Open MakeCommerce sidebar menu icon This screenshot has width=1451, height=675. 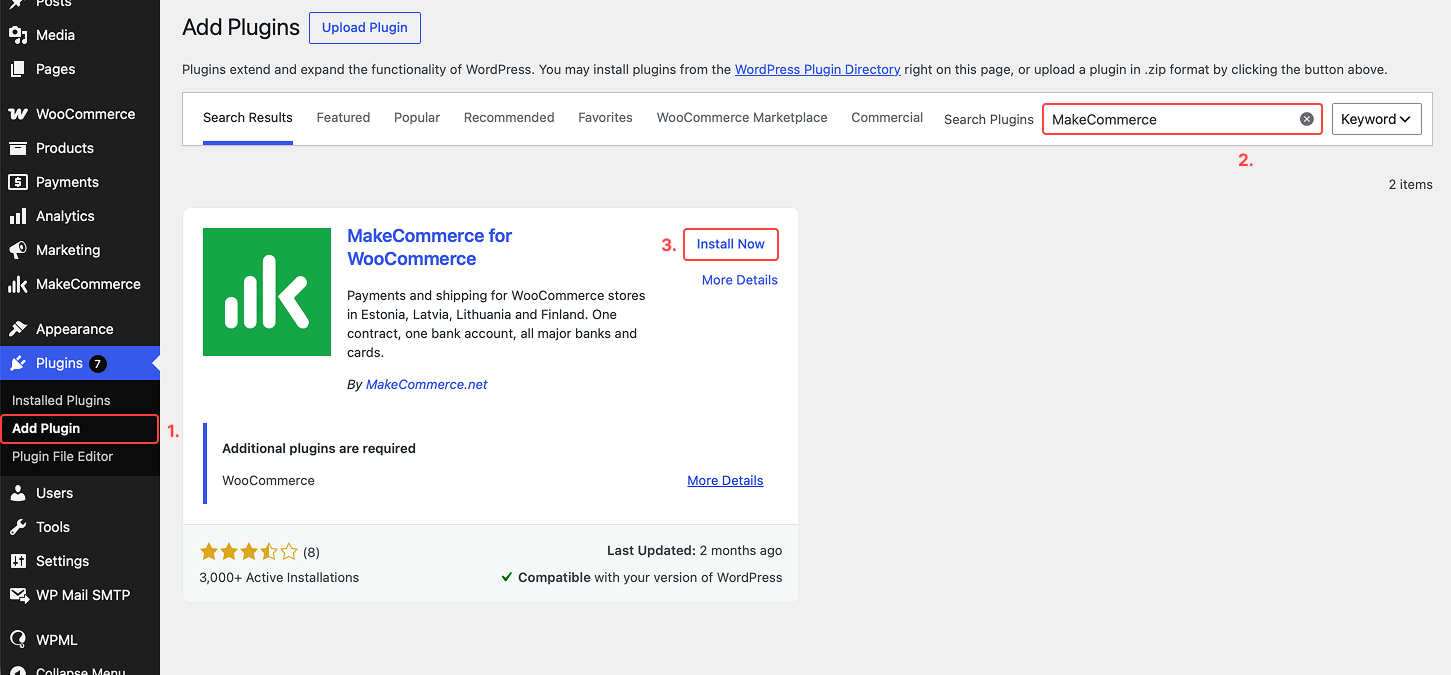[18, 284]
